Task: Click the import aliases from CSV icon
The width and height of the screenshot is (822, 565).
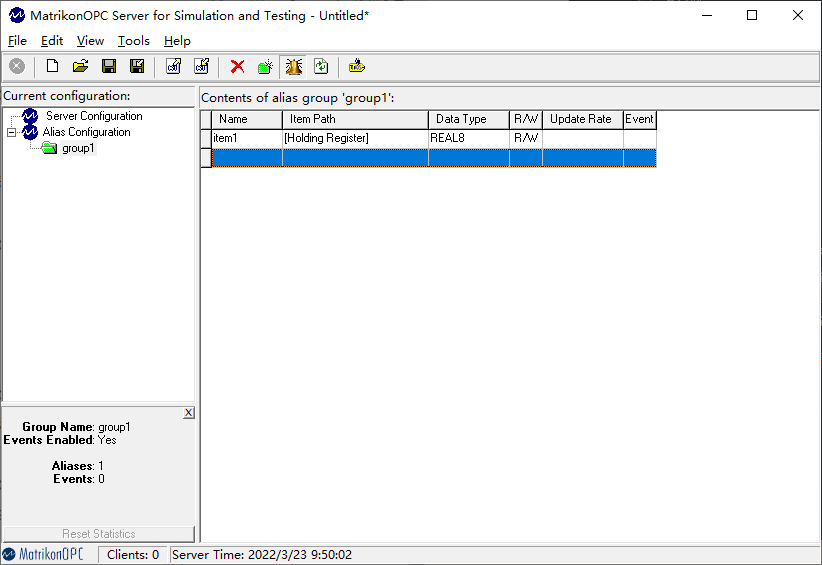Action: pyautogui.click(x=202, y=67)
